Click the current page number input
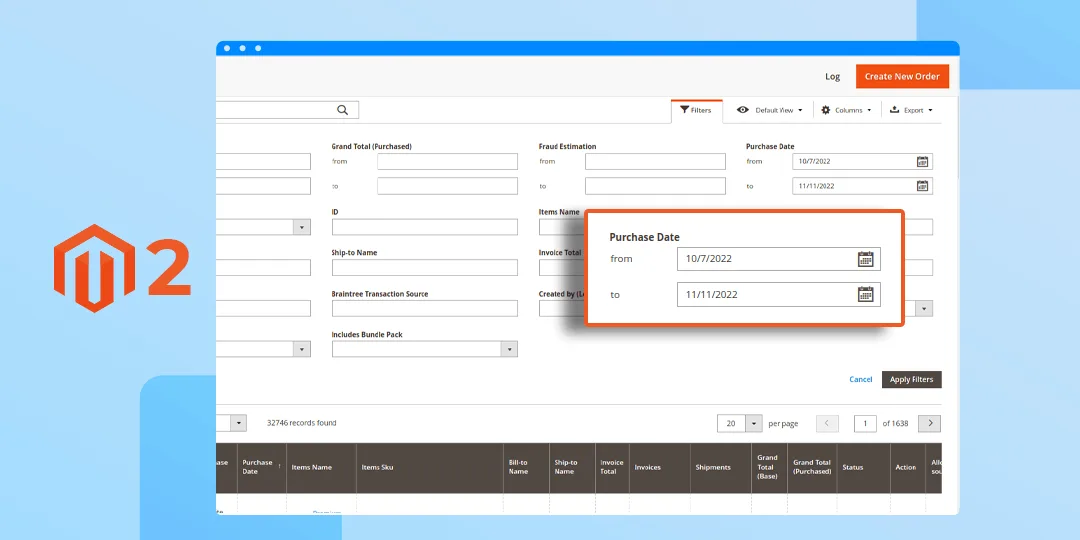This screenshot has height=540, width=1080. [x=865, y=424]
